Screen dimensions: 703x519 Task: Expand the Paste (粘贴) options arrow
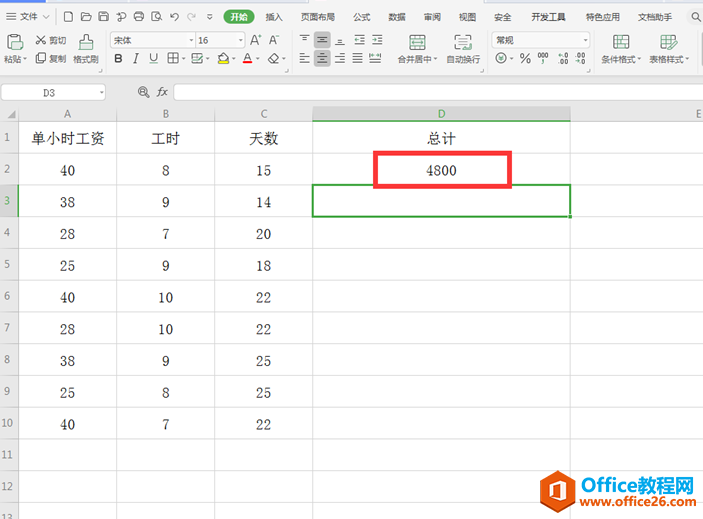click(x=25, y=59)
